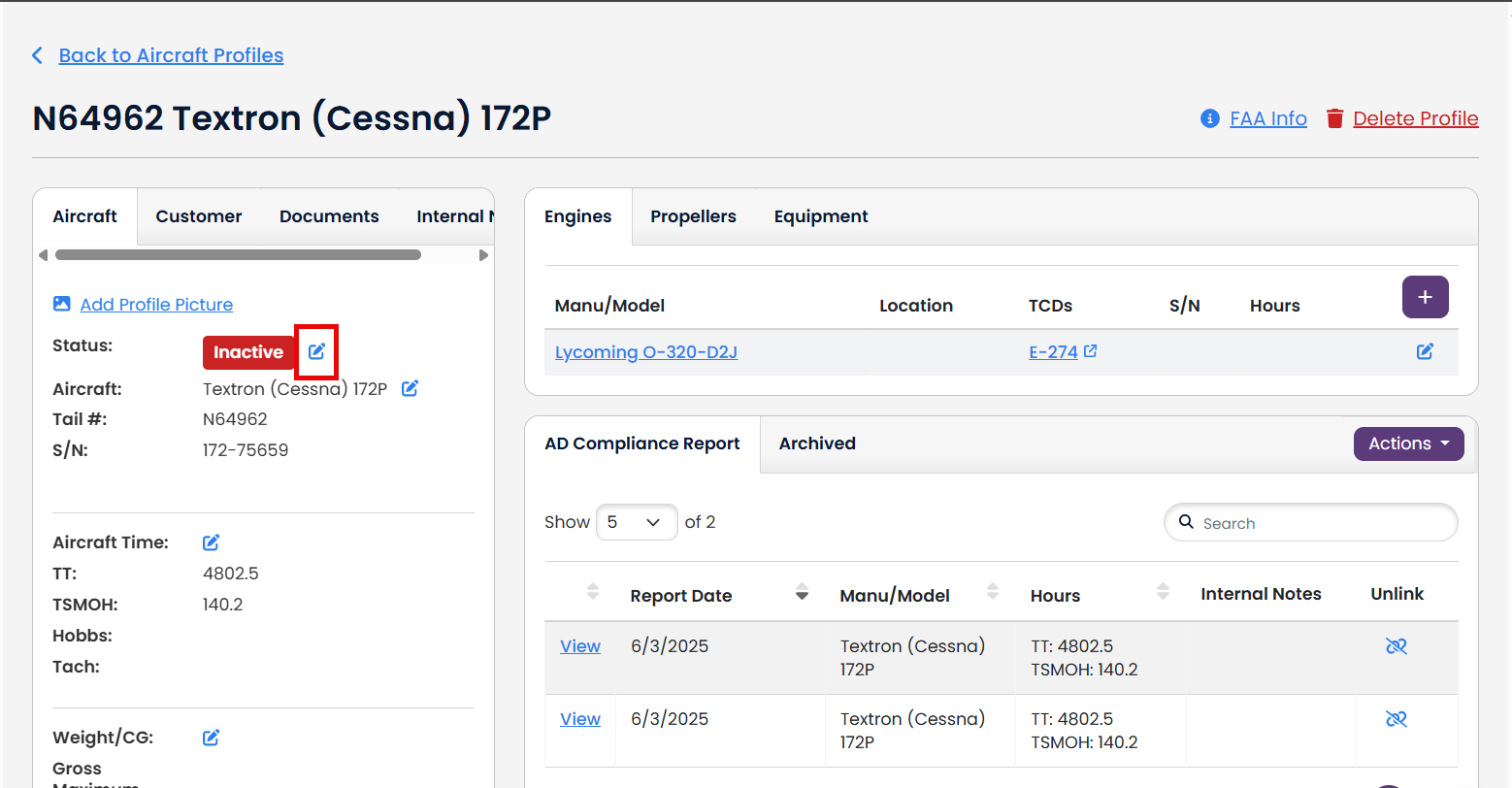Click the tail number N64962 value
The width and height of the screenshot is (1512, 788).
pos(235,419)
